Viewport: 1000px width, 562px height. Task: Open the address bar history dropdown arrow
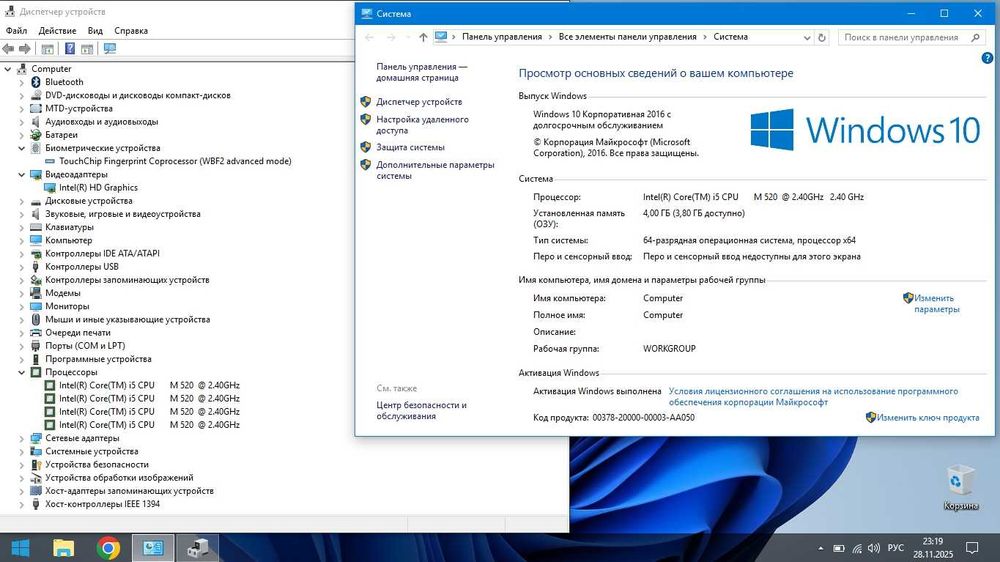807,38
